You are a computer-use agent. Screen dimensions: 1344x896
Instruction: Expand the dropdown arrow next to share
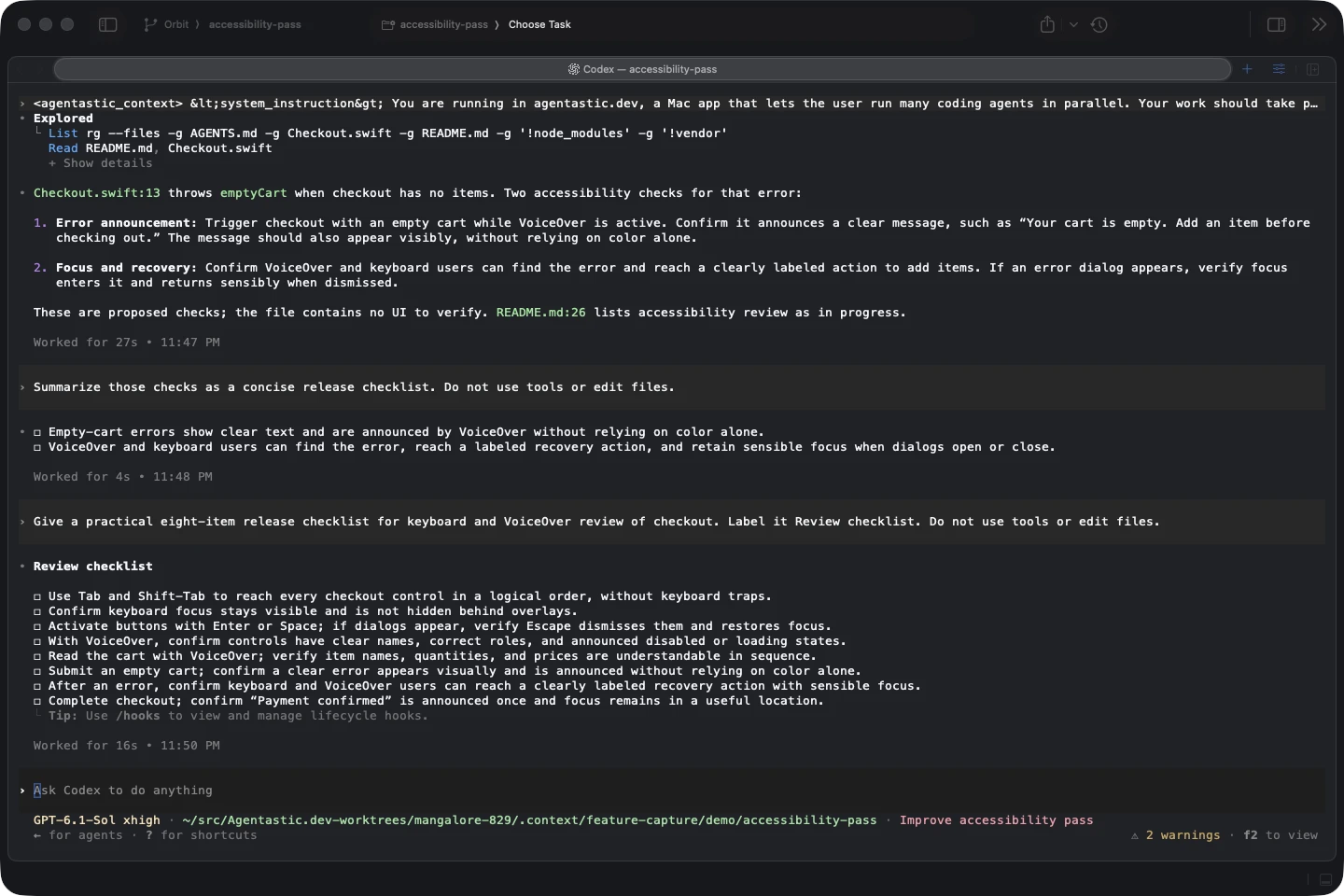pos(1073,24)
